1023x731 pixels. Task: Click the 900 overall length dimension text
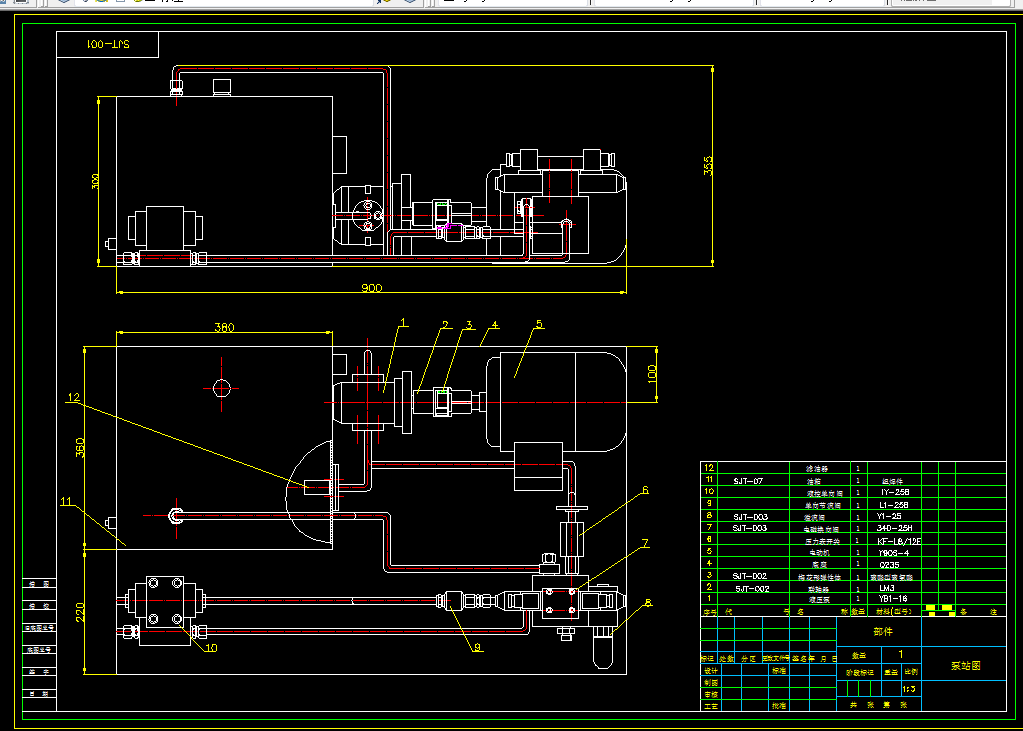pos(371,288)
